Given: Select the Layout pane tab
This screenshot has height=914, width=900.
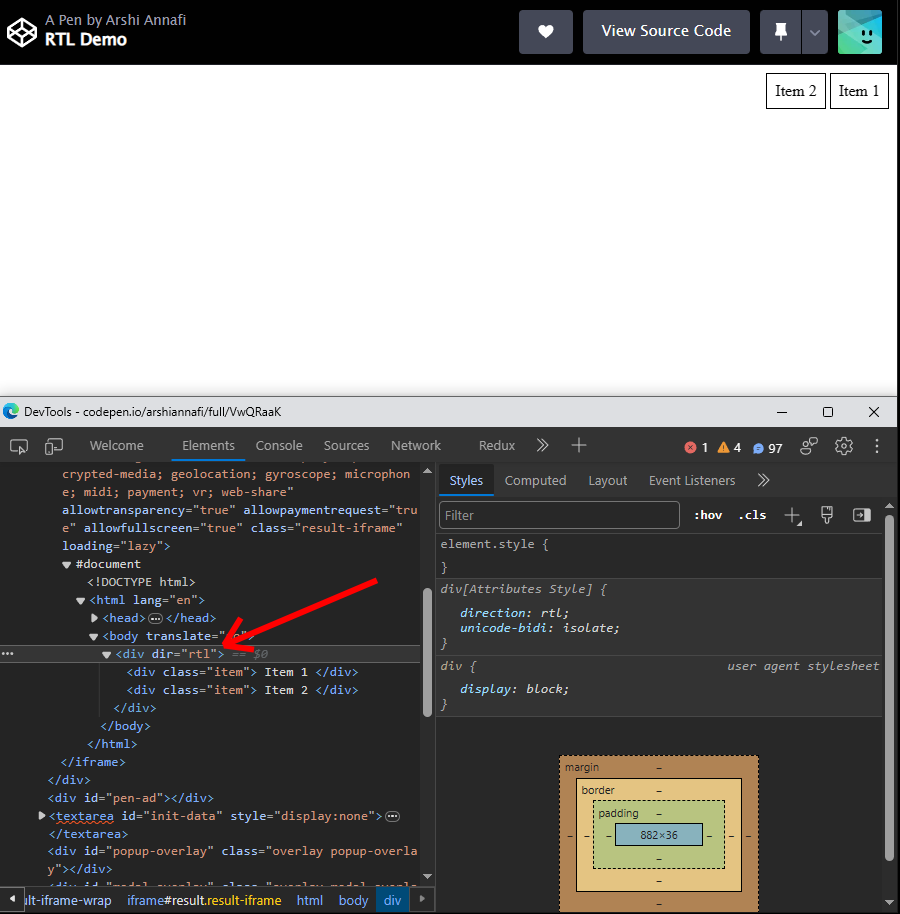Looking at the screenshot, I should click(x=607, y=481).
